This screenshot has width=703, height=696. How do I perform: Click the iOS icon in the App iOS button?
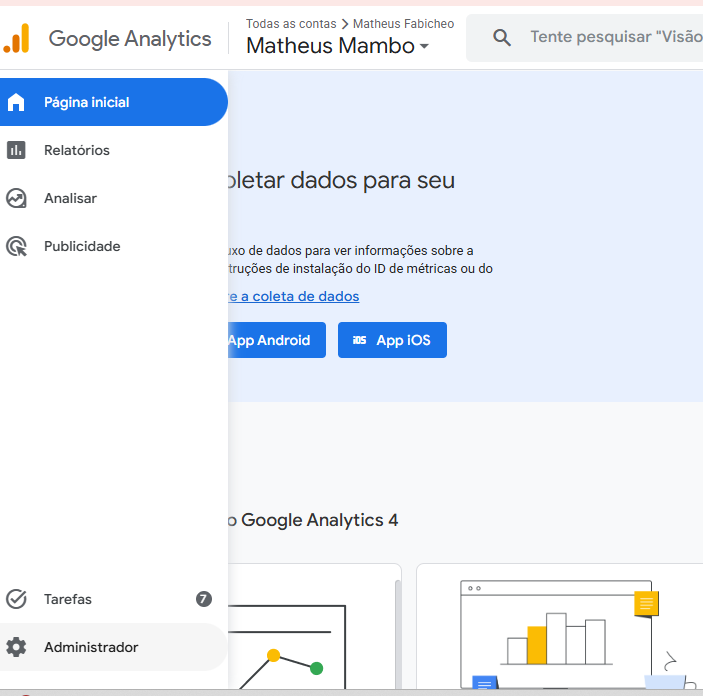coord(360,340)
